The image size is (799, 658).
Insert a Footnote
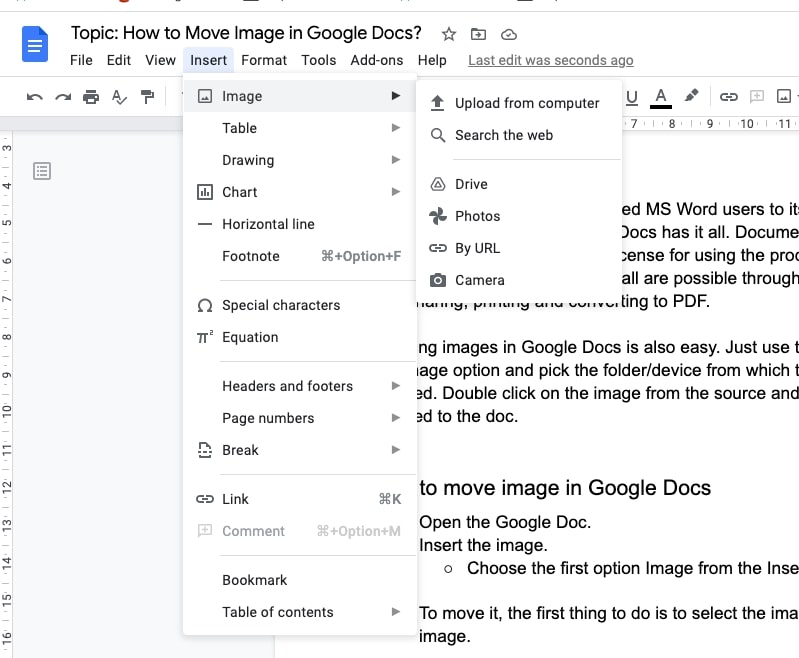coord(300,256)
